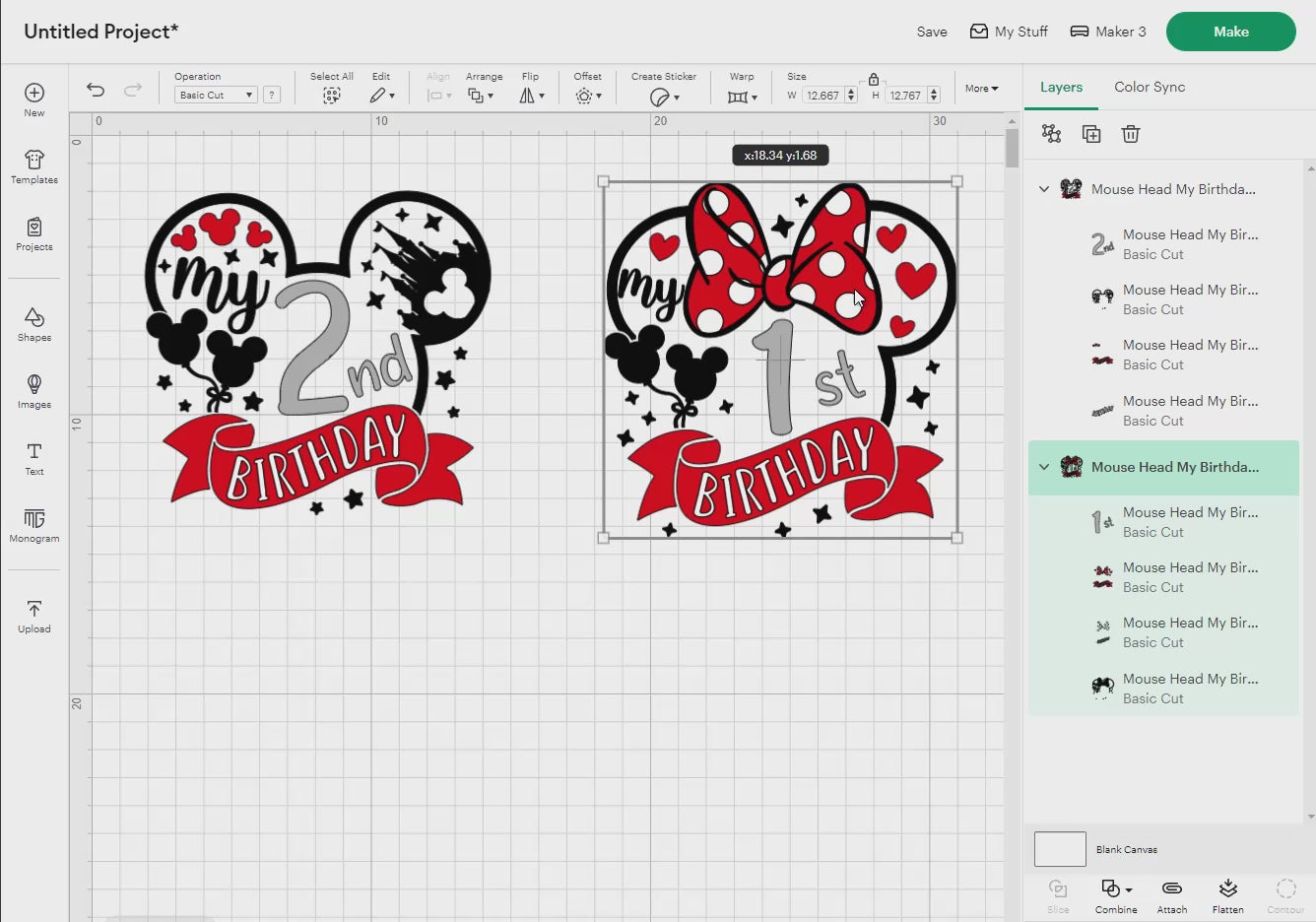The image size is (1316, 922).
Task: Click the Undo arrow
Action: (96, 90)
